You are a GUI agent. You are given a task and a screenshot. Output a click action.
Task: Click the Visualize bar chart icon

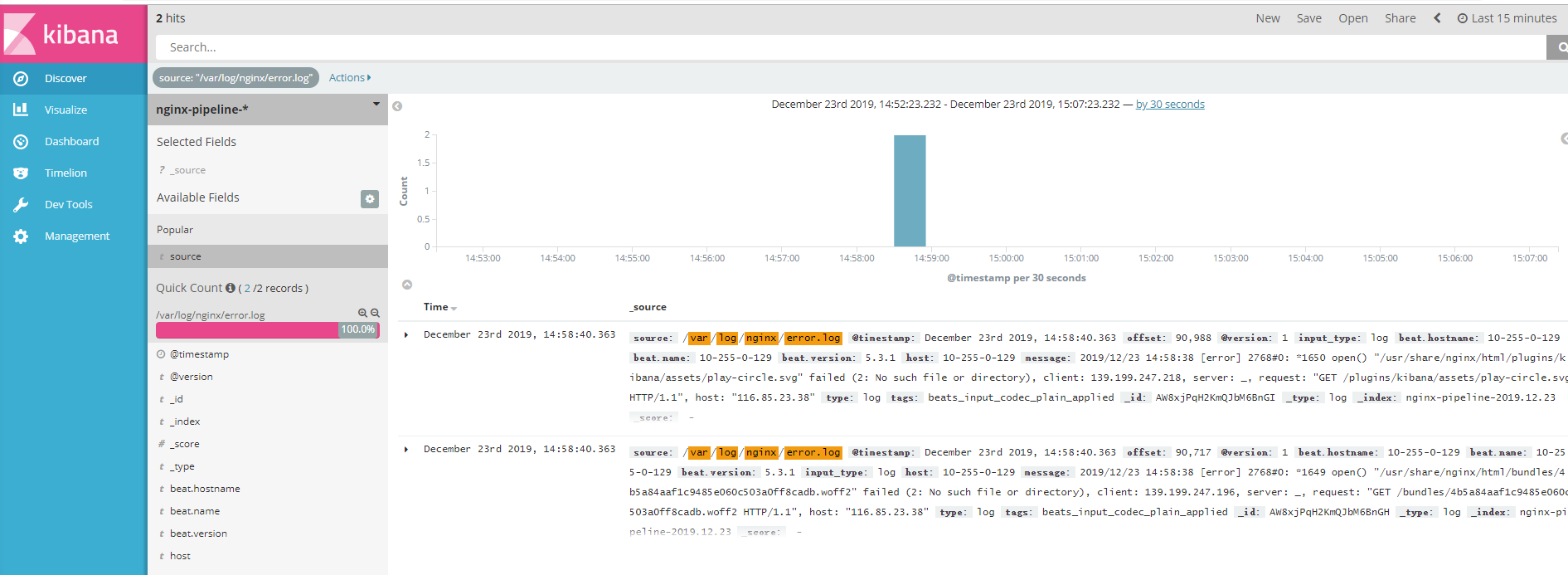click(x=21, y=110)
